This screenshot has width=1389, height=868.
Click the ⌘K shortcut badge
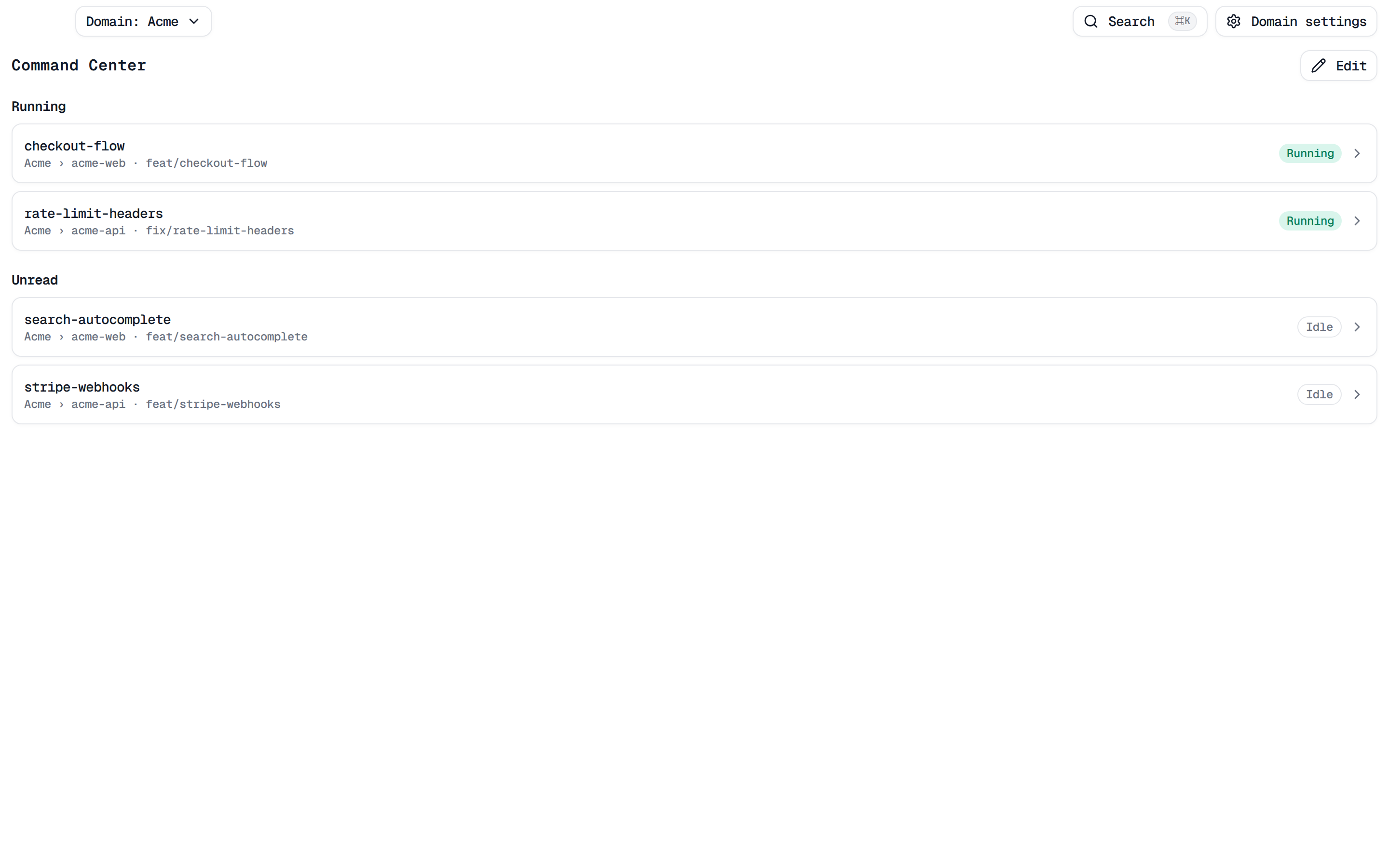(1183, 21)
